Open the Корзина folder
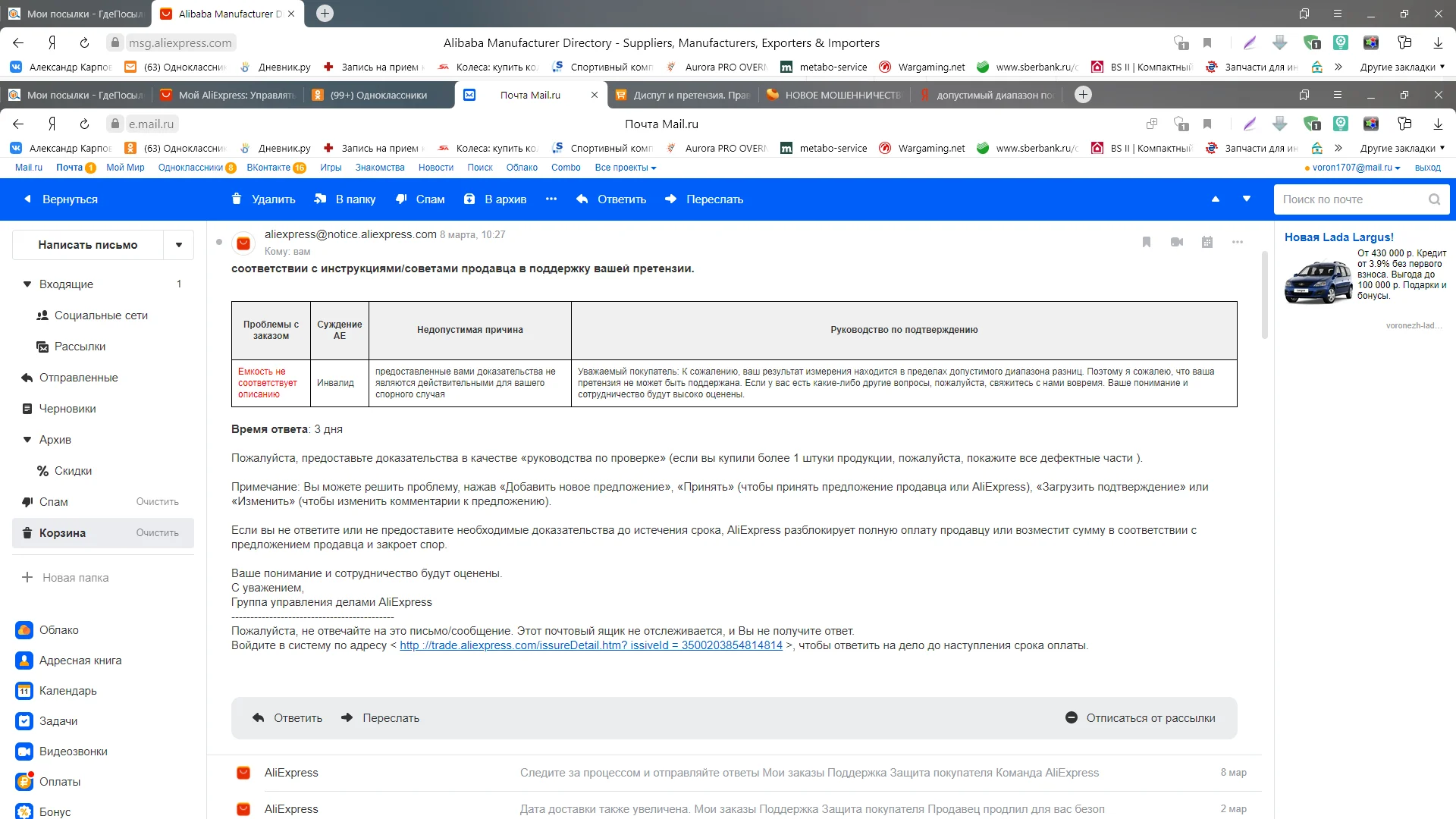Screen dimensions: 1456x819 pos(62,533)
